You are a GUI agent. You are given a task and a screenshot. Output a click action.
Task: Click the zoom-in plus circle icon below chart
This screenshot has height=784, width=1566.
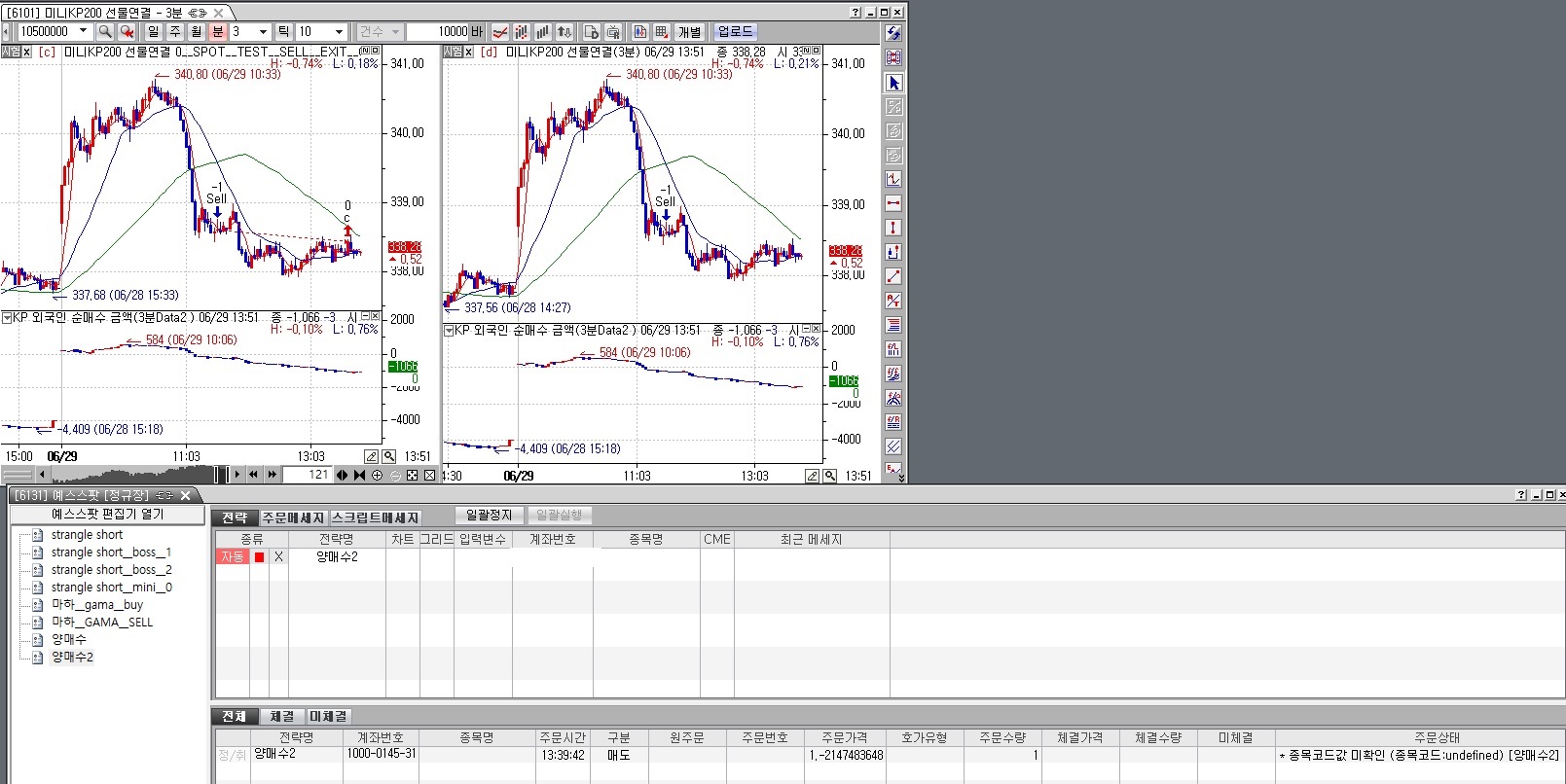(x=377, y=475)
